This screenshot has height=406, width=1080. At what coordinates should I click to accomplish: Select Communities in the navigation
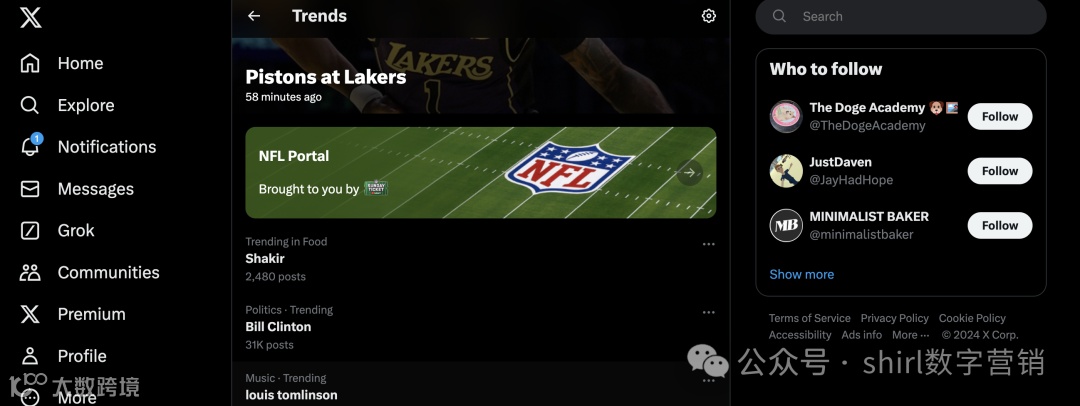(x=108, y=272)
